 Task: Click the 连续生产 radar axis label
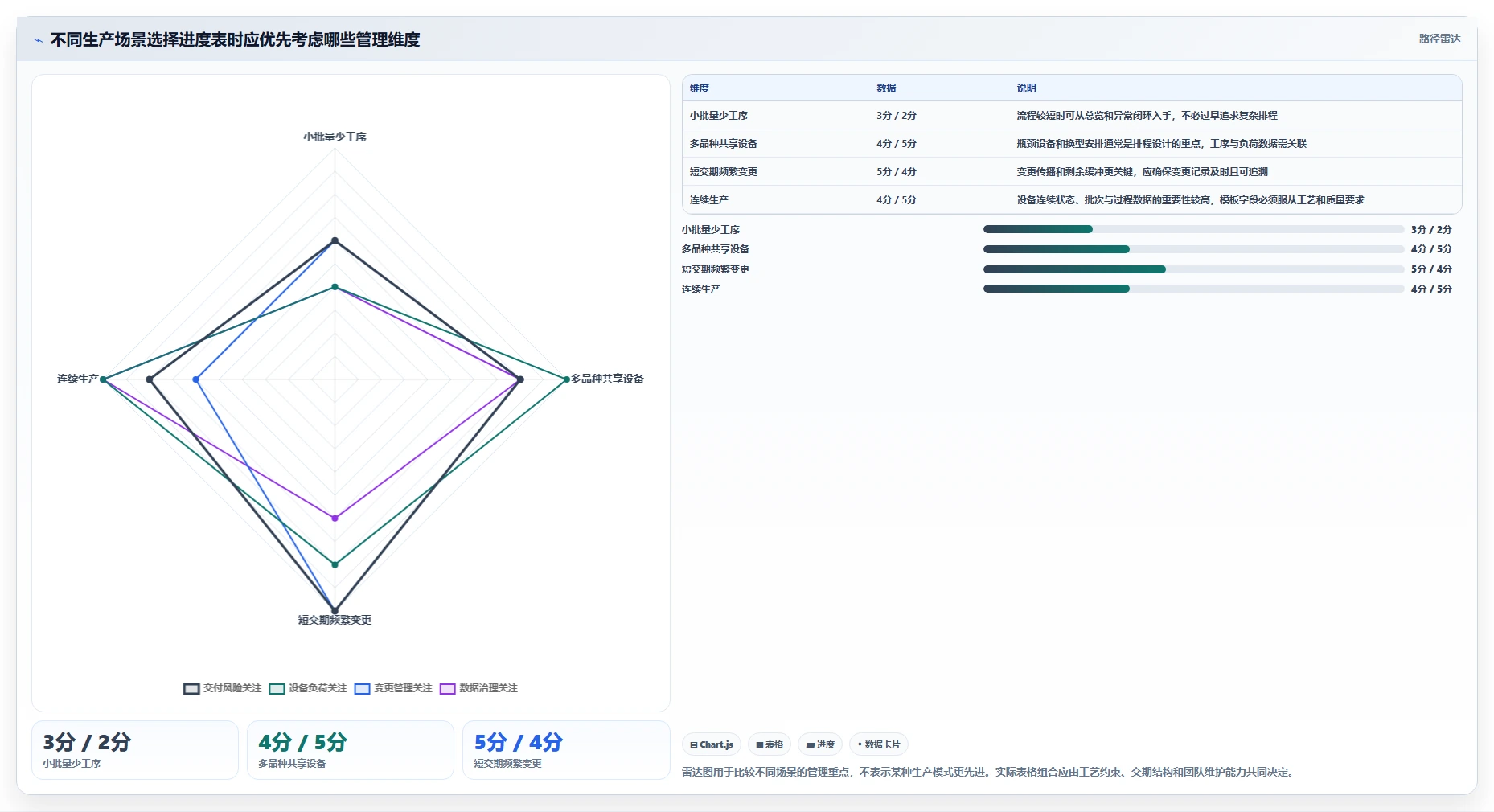pyautogui.click(x=77, y=379)
